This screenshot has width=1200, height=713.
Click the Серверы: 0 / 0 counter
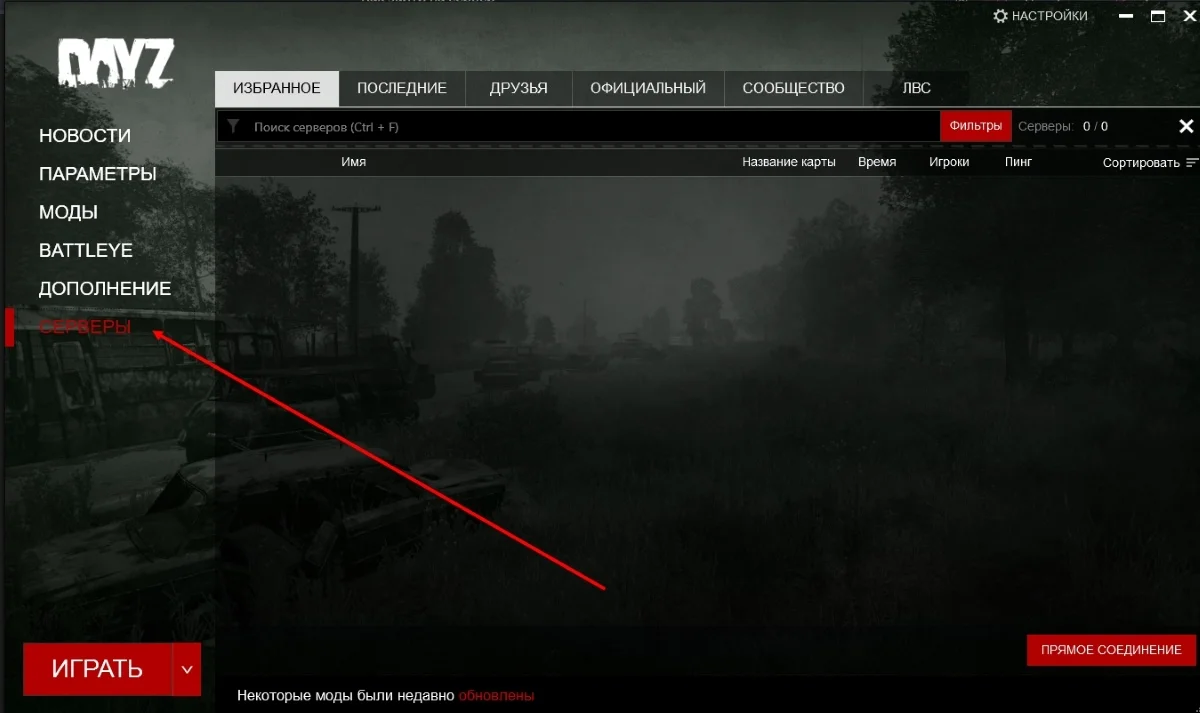(x=1063, y=127)
